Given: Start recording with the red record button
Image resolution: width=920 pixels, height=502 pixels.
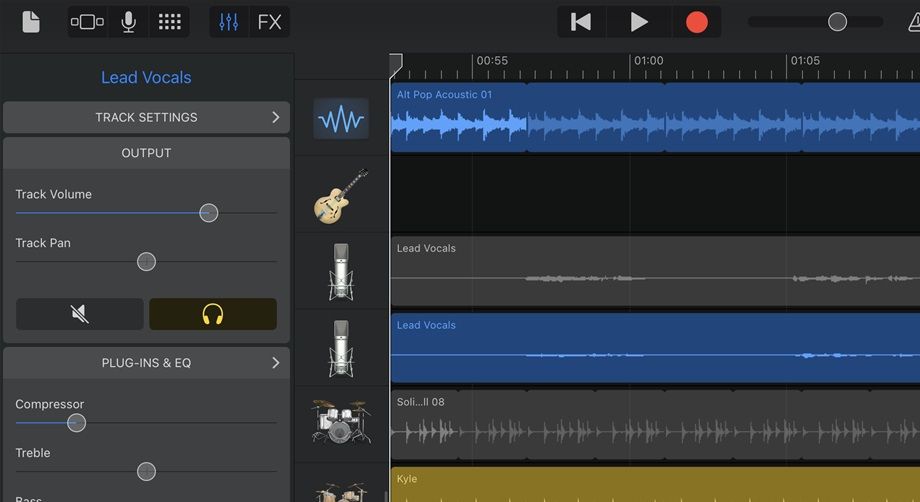Looking at the screenshot, I should pyautogui.click(x=696, y=22).
